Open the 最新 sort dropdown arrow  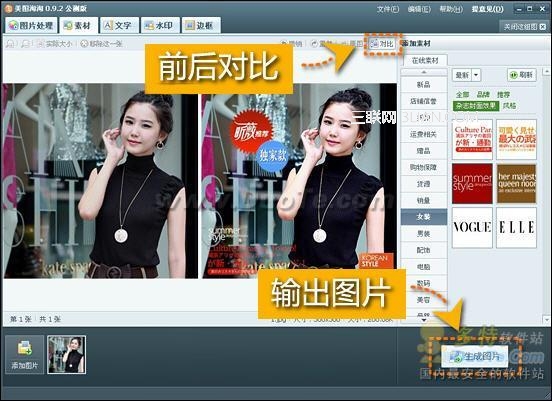(476, 75)
